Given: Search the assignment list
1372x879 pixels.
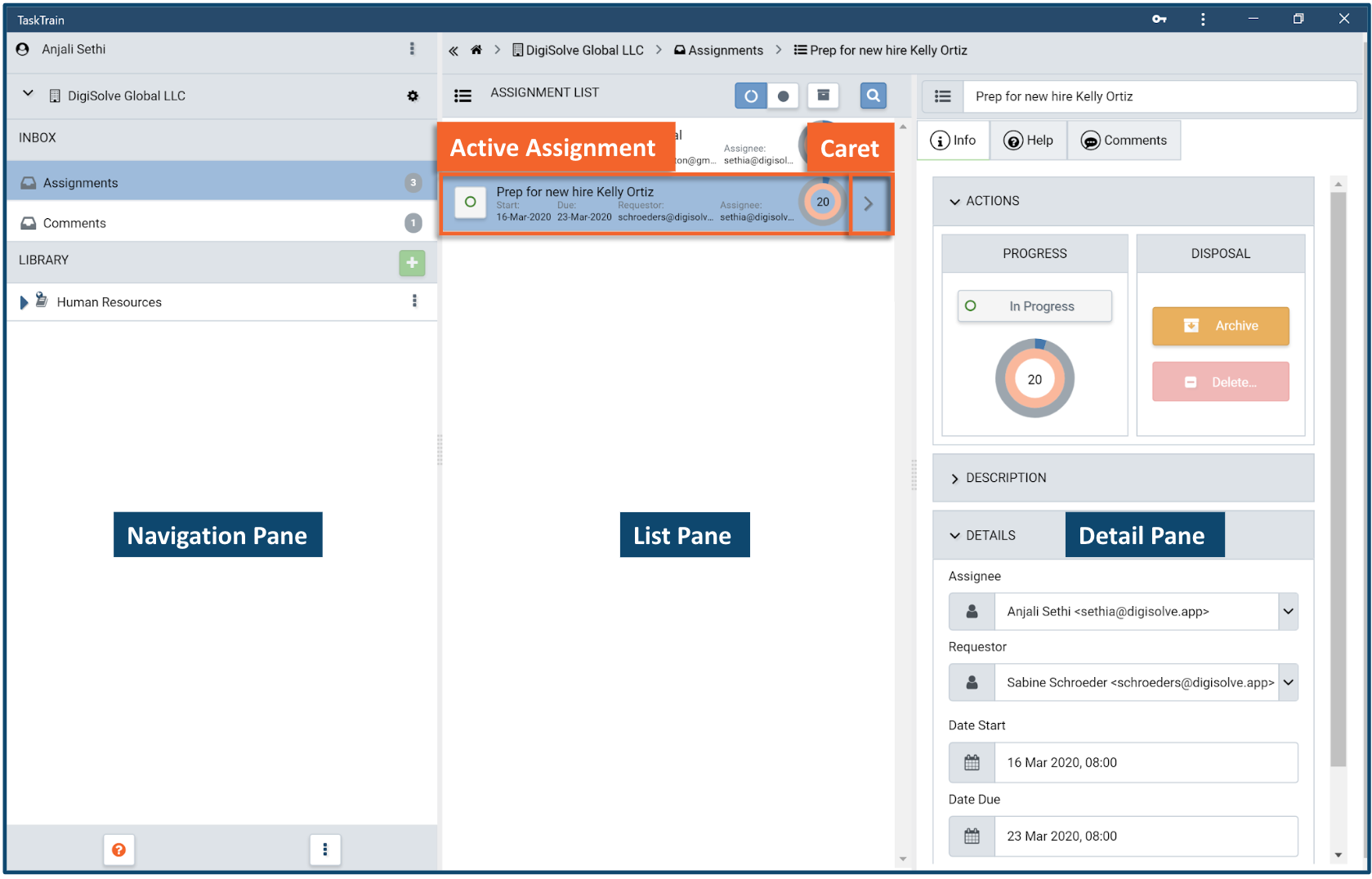Looking at the screenshot, I should click(874, 96).
